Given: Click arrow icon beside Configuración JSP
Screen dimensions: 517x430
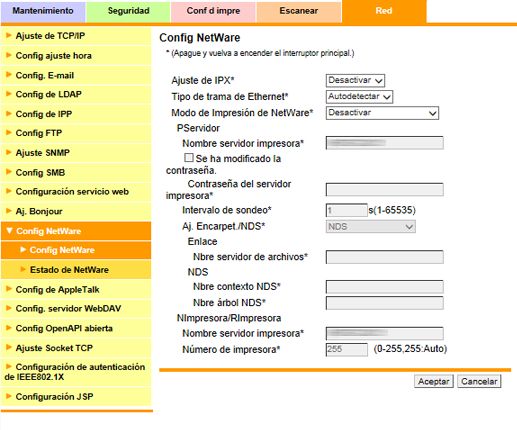Looking at the screenshot, I should tap(9, 396).
